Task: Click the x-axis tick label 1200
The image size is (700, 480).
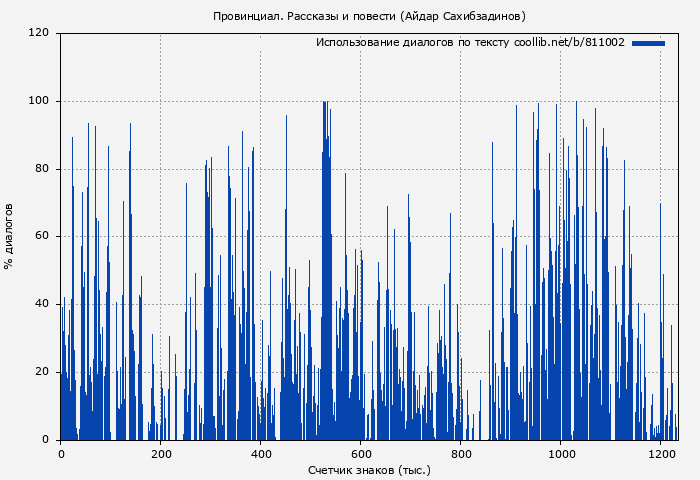Action: (x=660, y=453)
